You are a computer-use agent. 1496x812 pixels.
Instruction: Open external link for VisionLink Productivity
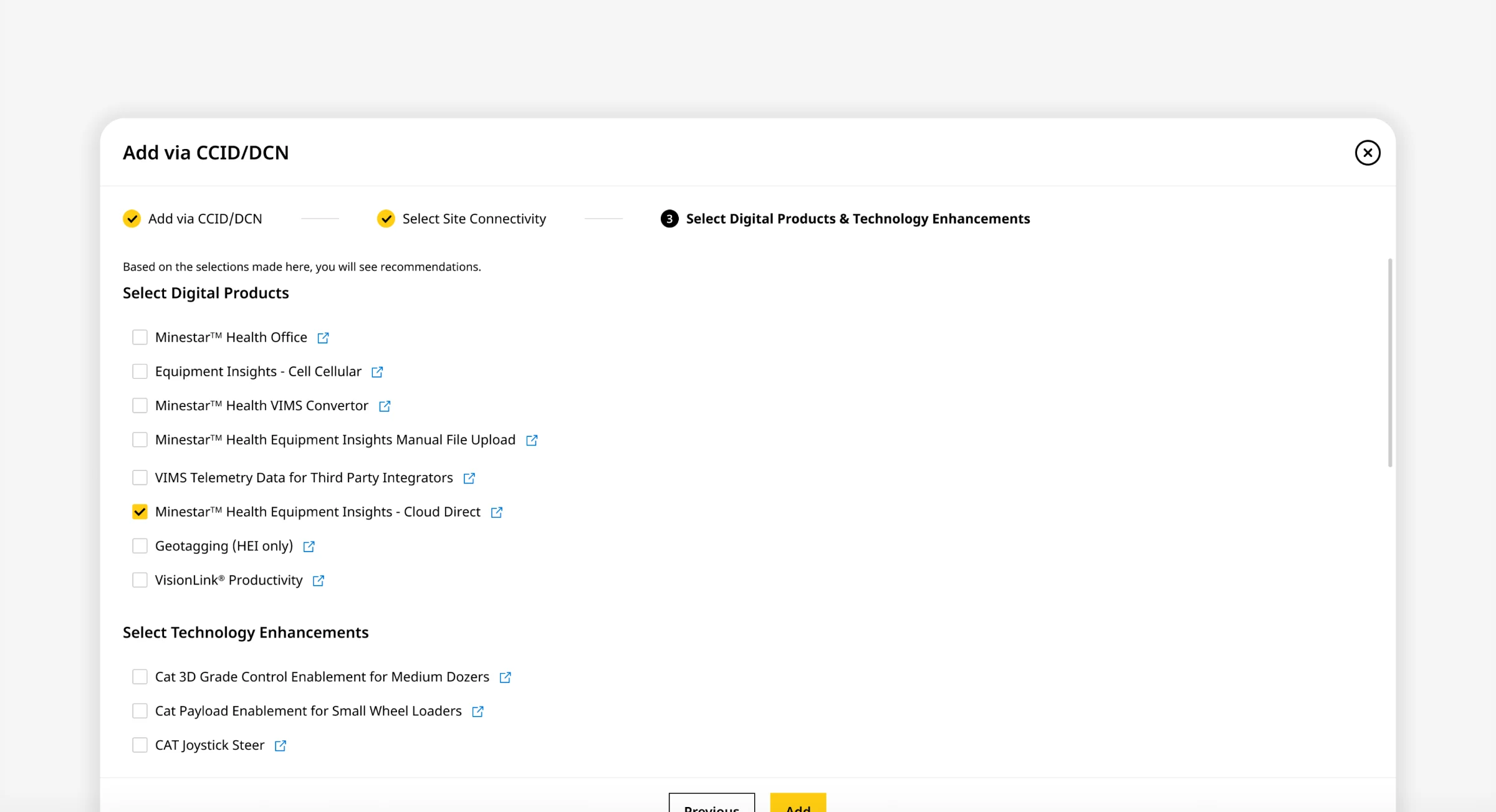click(319, 581)
